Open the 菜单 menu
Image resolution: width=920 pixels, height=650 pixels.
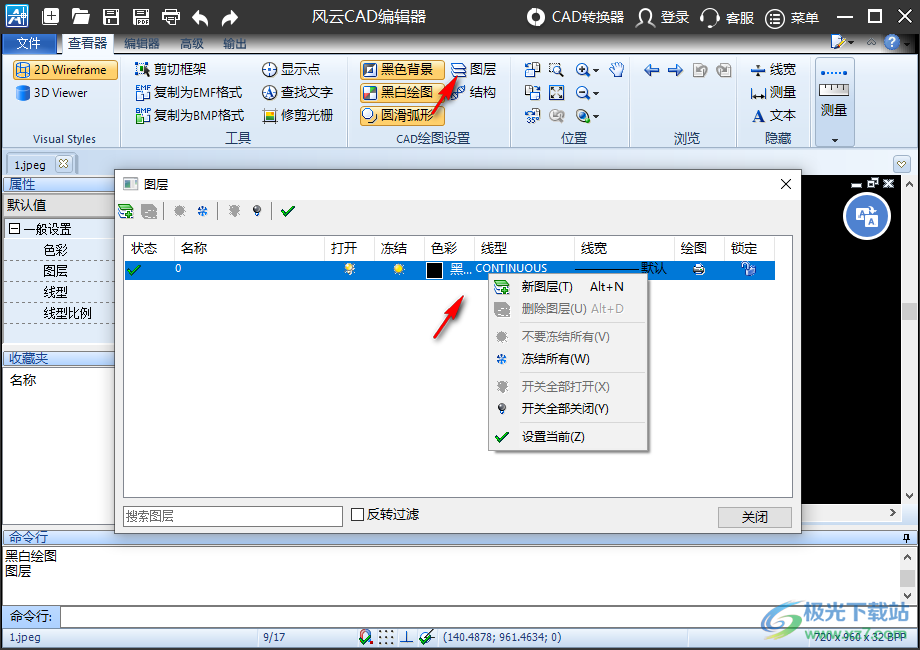coord(792,18)
